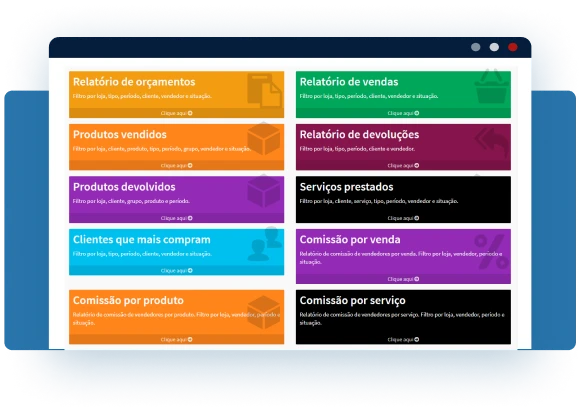The image size is (584, 413).
Task: Click filter description under Produtos devolvidos
Action: click(x=131, y=201)
